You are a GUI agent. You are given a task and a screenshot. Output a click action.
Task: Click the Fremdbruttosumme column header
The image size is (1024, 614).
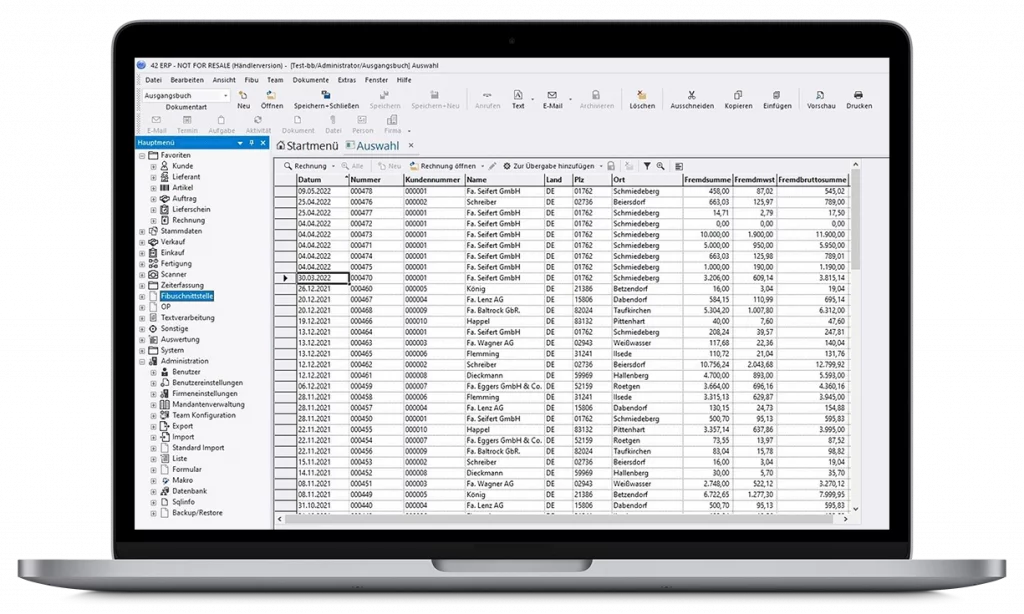pyautogui.click(x=812, y=180)
